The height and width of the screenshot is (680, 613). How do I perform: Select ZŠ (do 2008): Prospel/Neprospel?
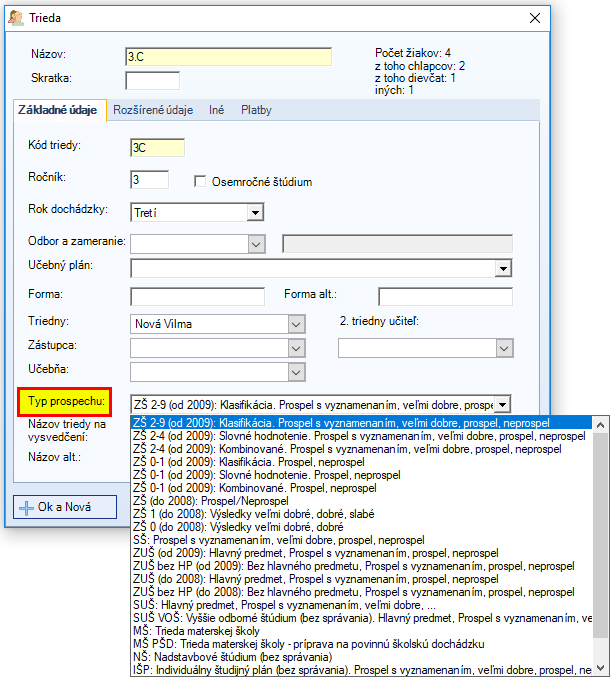pyautogui.click(x=362, y=501)
